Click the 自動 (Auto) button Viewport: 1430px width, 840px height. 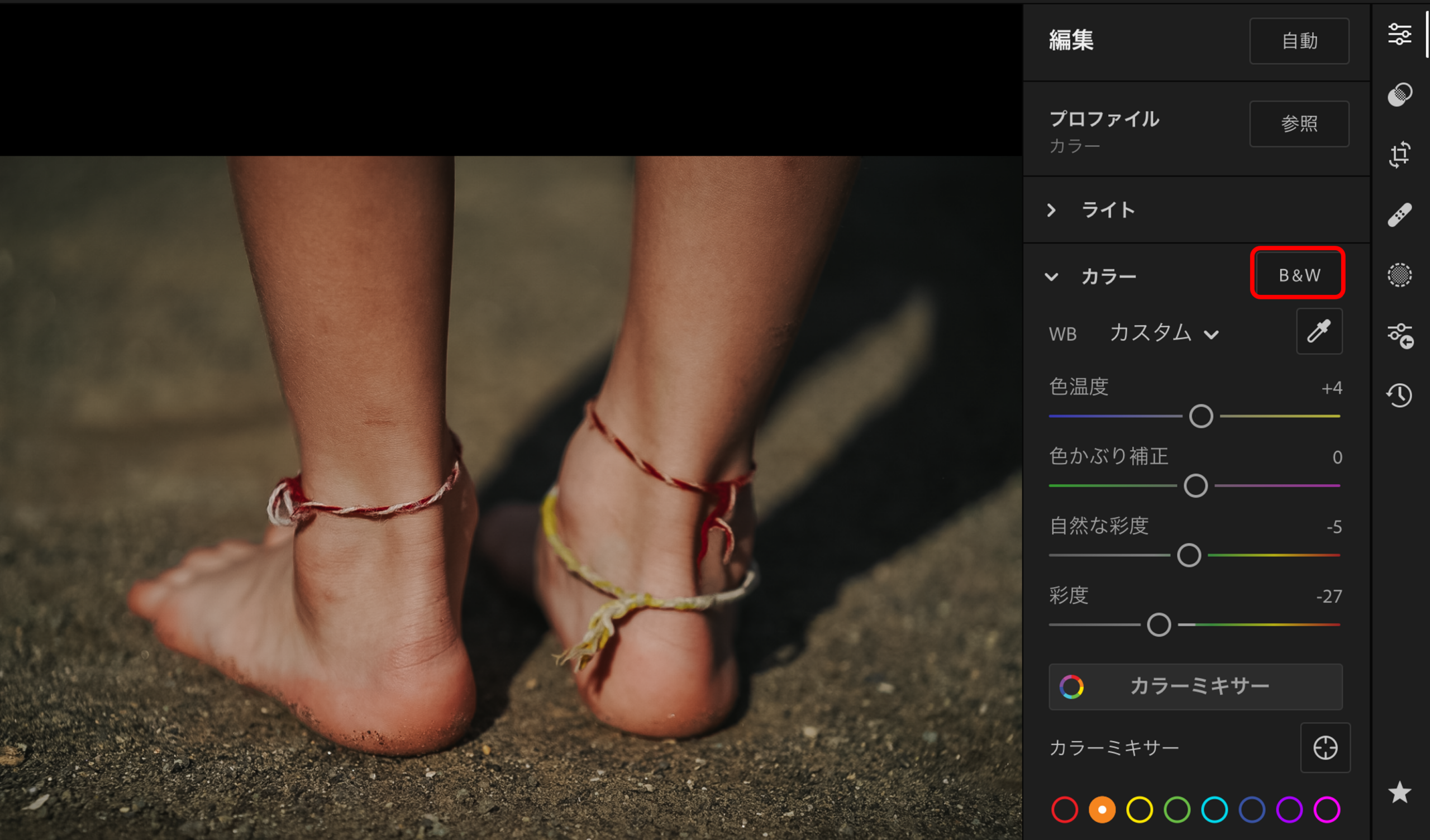1299,41
